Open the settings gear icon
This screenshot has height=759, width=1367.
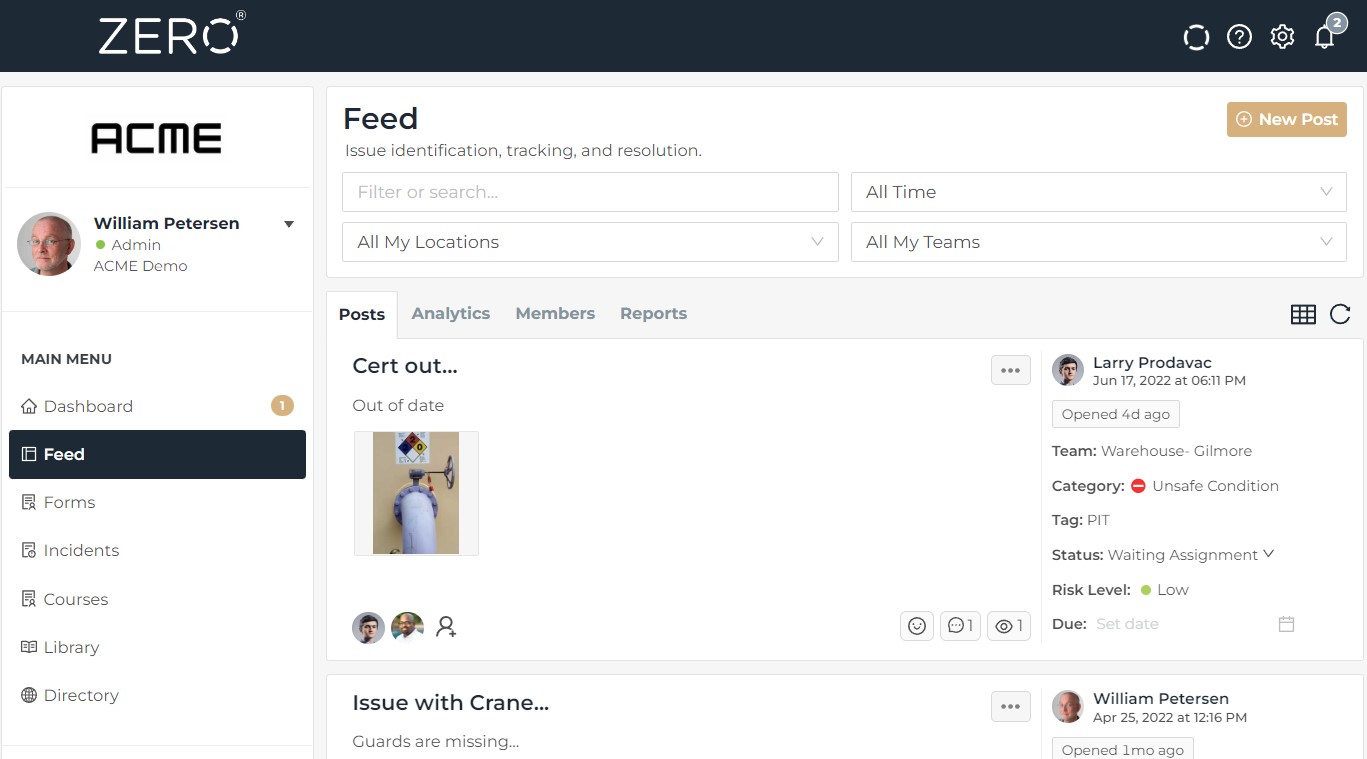(x=1282, y=37)
